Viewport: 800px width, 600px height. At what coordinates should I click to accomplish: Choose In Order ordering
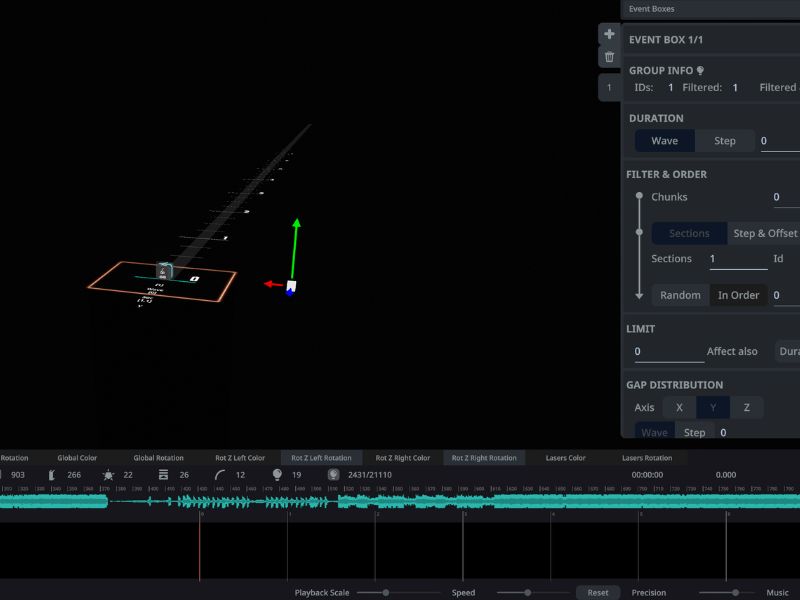pyautogui.click(x=738, y=295)
